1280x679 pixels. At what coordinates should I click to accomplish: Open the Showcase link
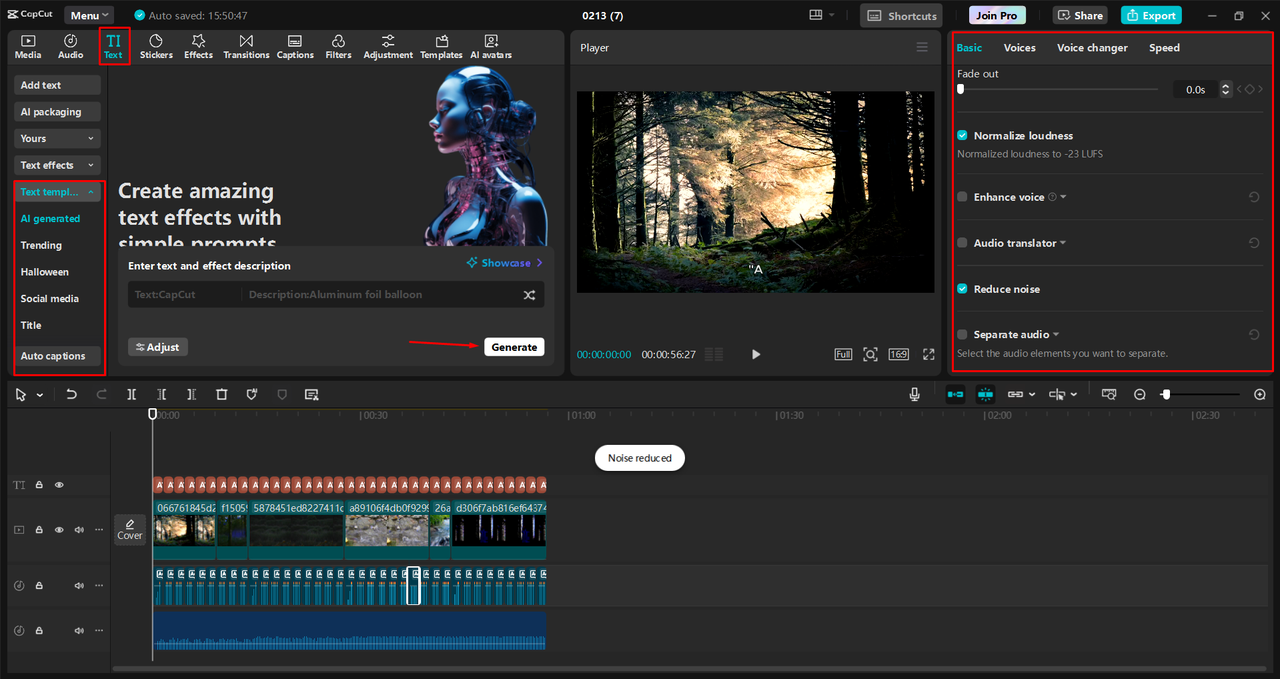(505, 263)
